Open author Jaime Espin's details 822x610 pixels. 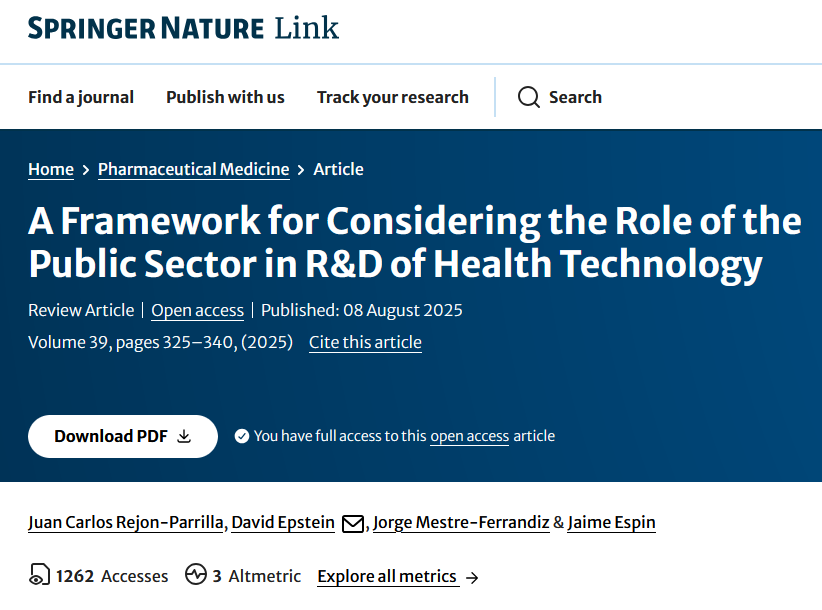pos(611,522)
